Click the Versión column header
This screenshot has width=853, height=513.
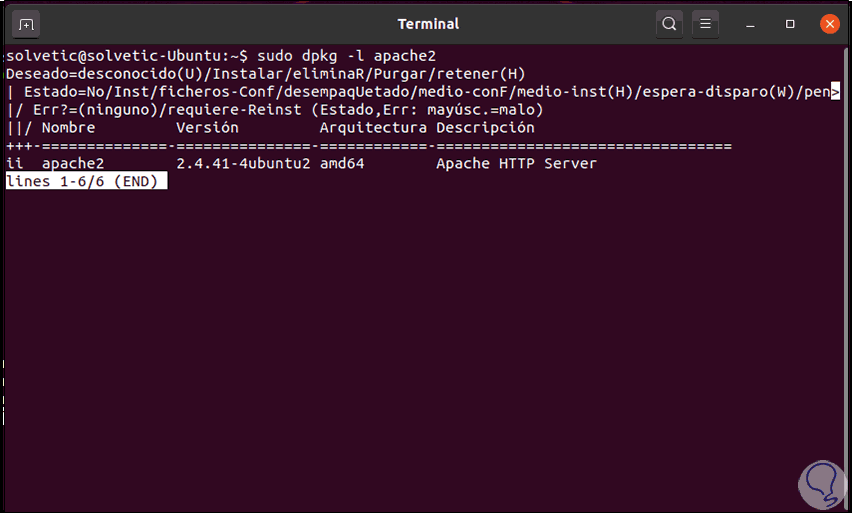click(207, 128)
